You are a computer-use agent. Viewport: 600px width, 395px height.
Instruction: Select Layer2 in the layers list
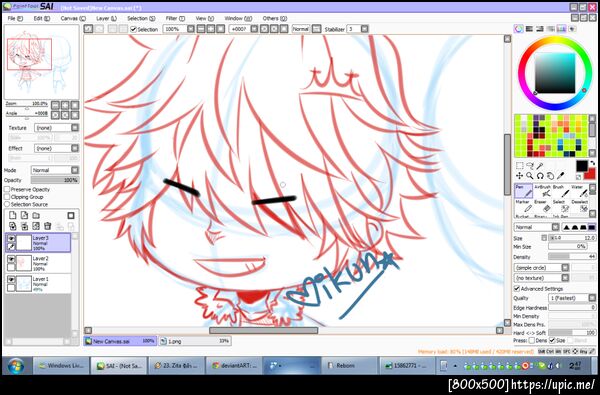click(x=38, y=263)
